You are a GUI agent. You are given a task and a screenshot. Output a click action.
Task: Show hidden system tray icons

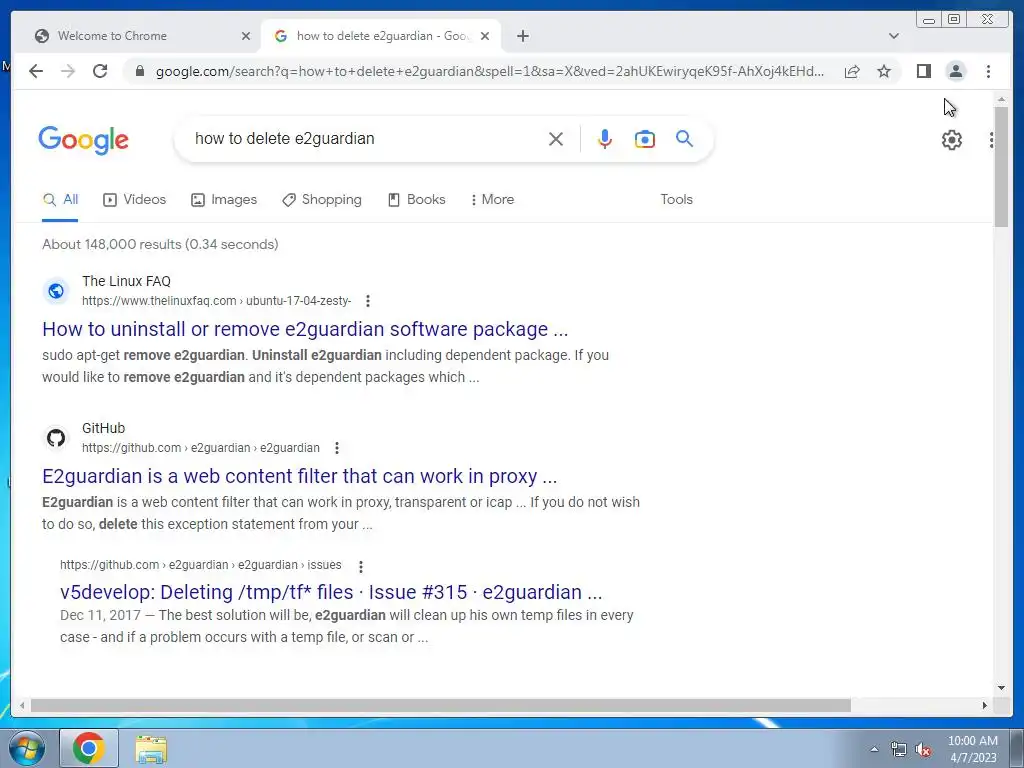point(874,749)
